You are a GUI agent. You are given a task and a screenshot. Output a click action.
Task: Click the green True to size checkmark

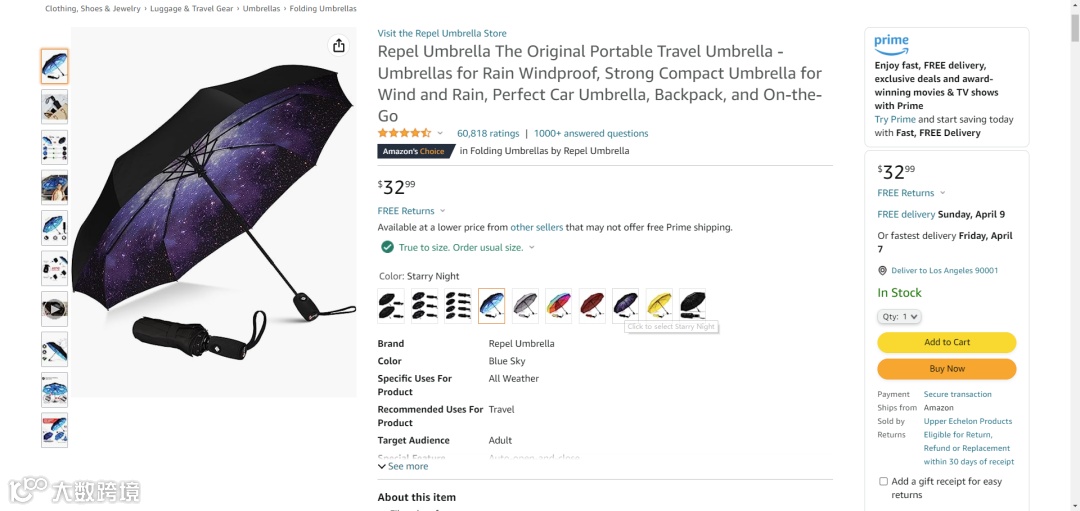point(387,247)
